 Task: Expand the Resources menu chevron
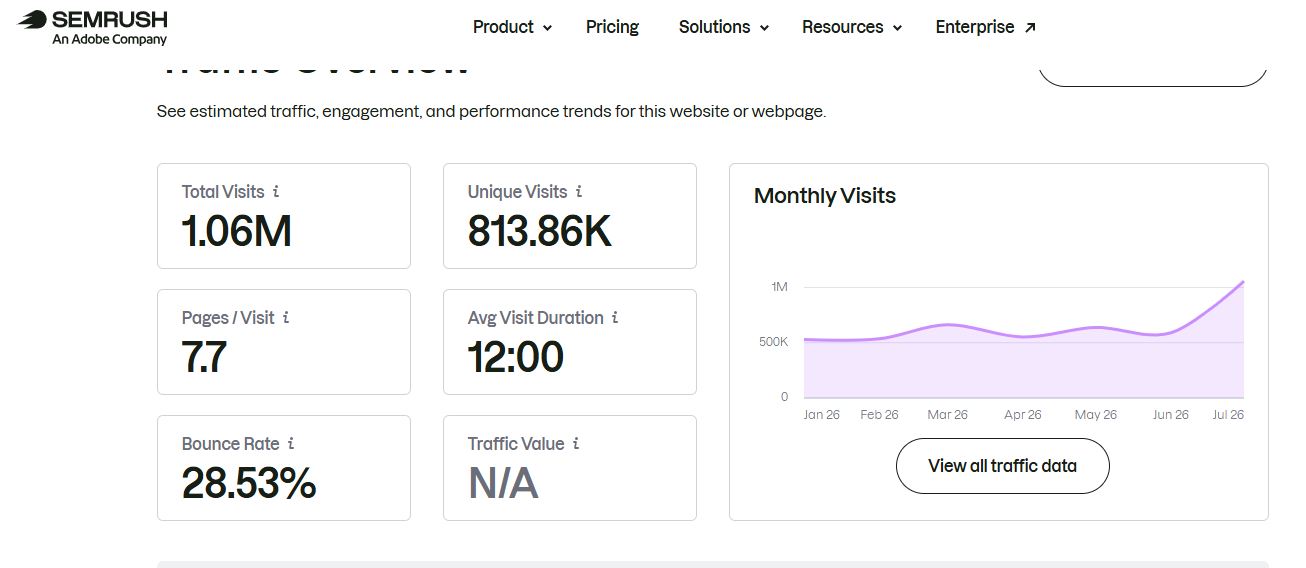tap(897, 28)
